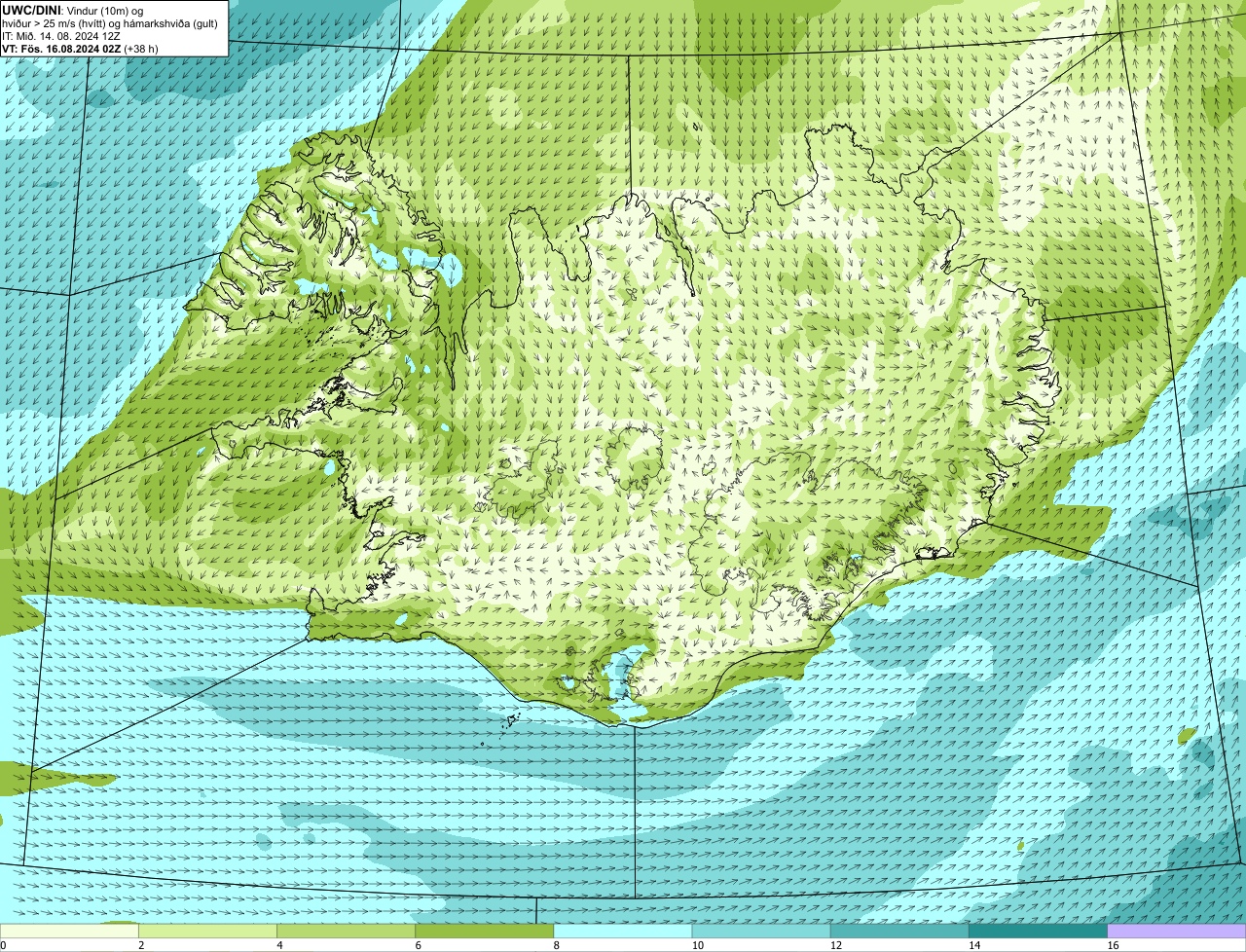The height and width of the screenshot is (952, 1246).
Task: Click the legend scale value "14"
Action: (x=973, y=945)
